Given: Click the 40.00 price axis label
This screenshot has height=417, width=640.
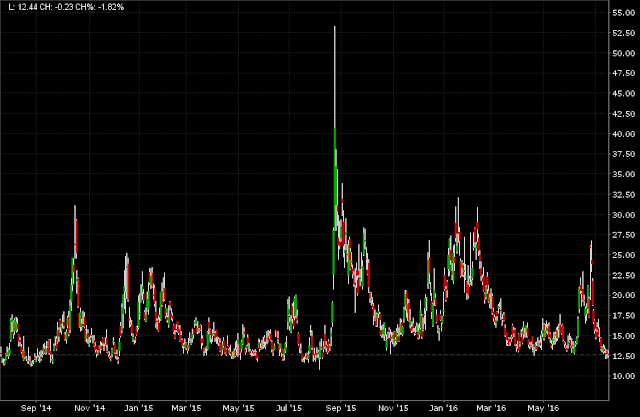Looking at the screenshot, I should [624, 134].
